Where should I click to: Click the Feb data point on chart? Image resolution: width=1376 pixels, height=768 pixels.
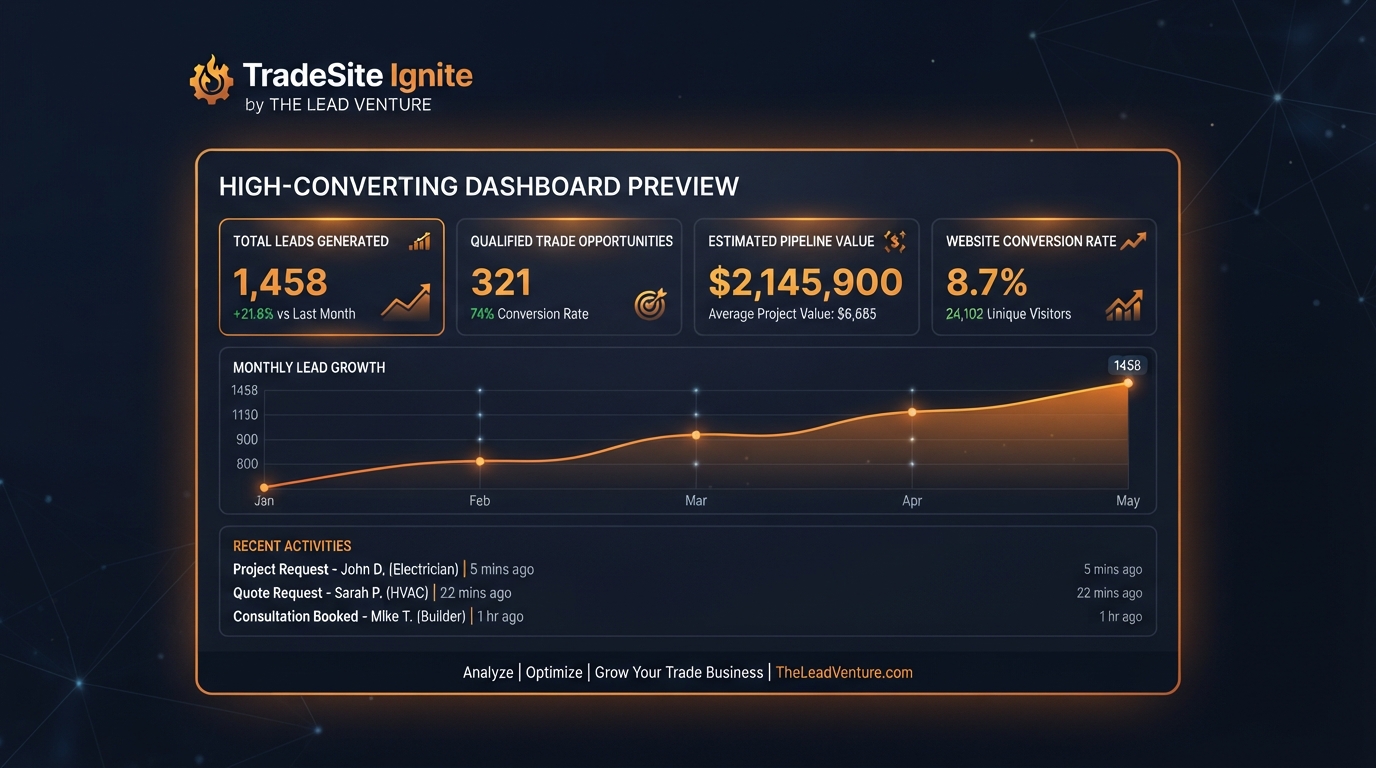480,461
